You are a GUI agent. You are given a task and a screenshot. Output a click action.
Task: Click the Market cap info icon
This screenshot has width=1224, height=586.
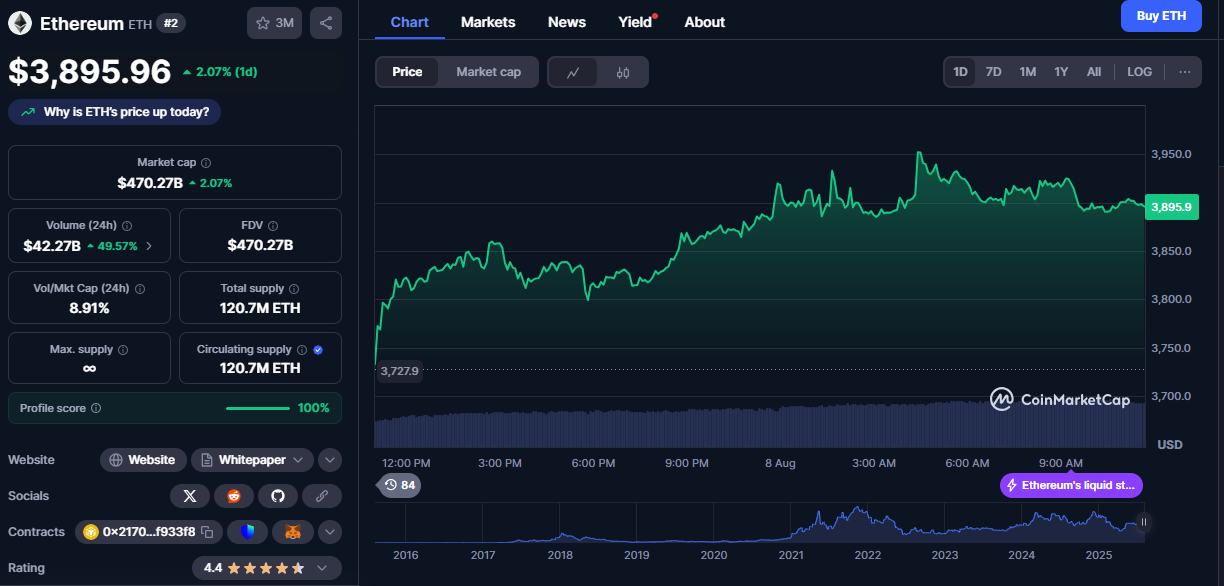(206, 162)
